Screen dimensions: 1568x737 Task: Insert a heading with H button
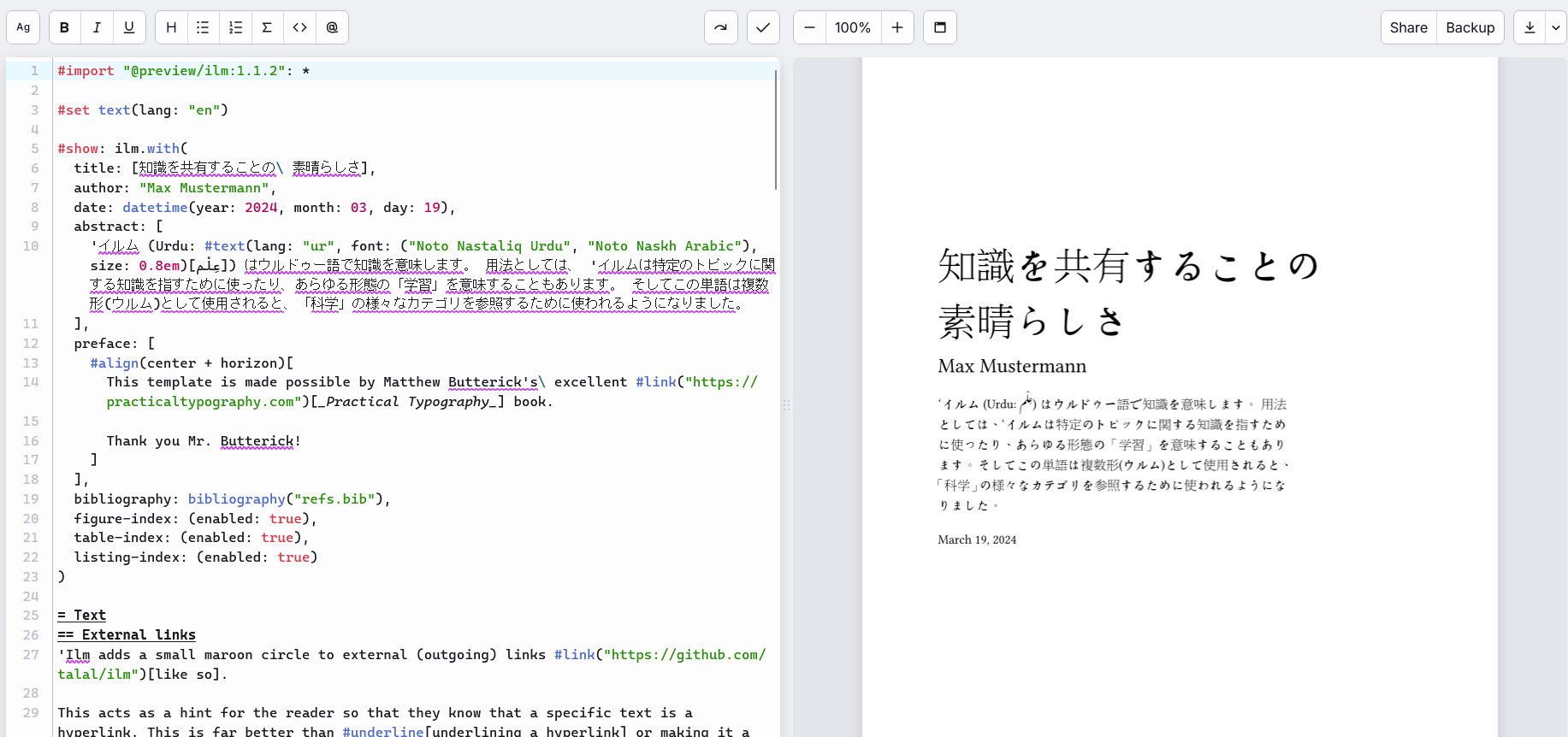tap(171, 27)
